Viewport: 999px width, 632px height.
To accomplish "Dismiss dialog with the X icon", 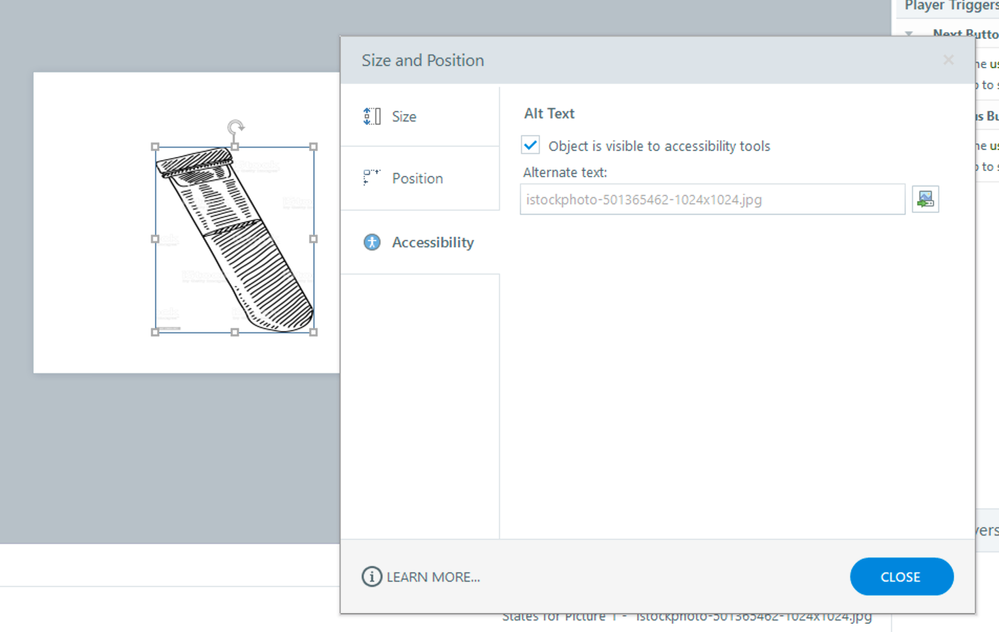I will (x=948, y=60).
